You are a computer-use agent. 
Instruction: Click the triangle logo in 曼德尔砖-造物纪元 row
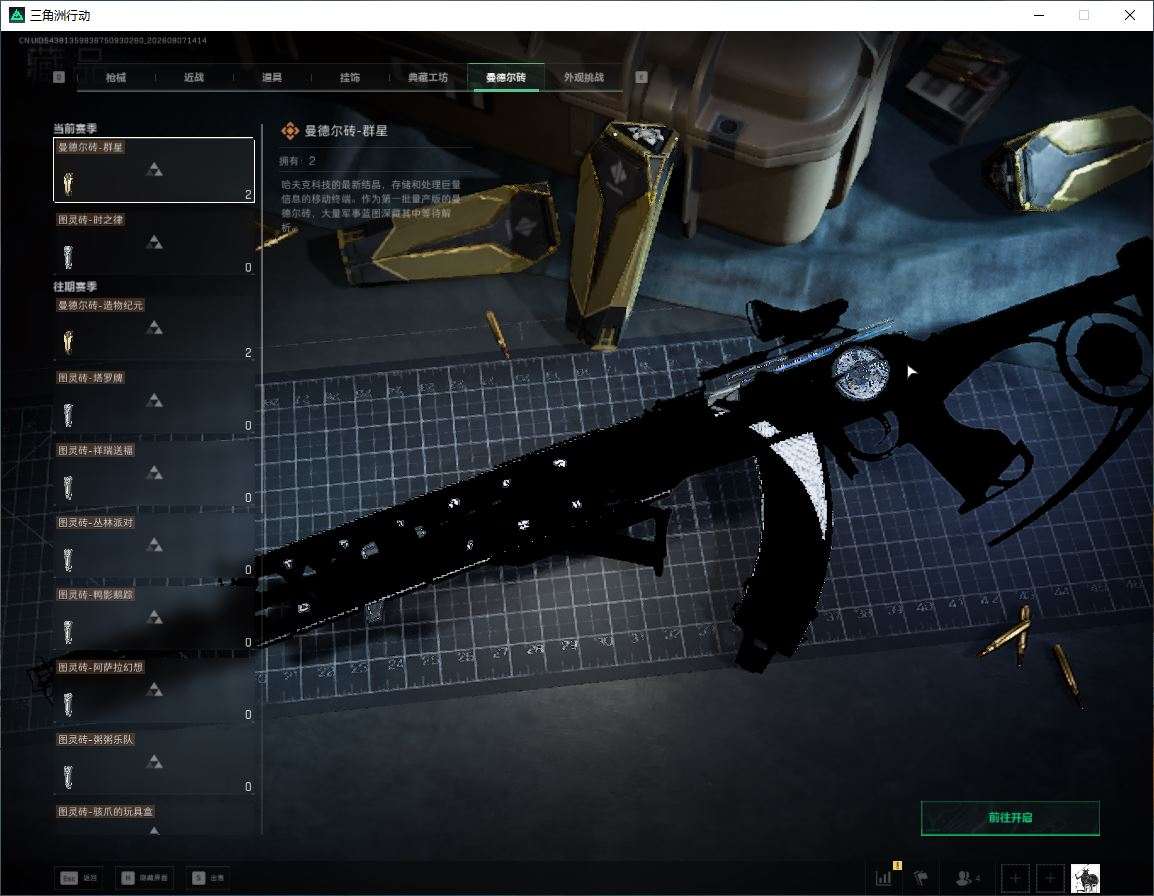[154, 327]
